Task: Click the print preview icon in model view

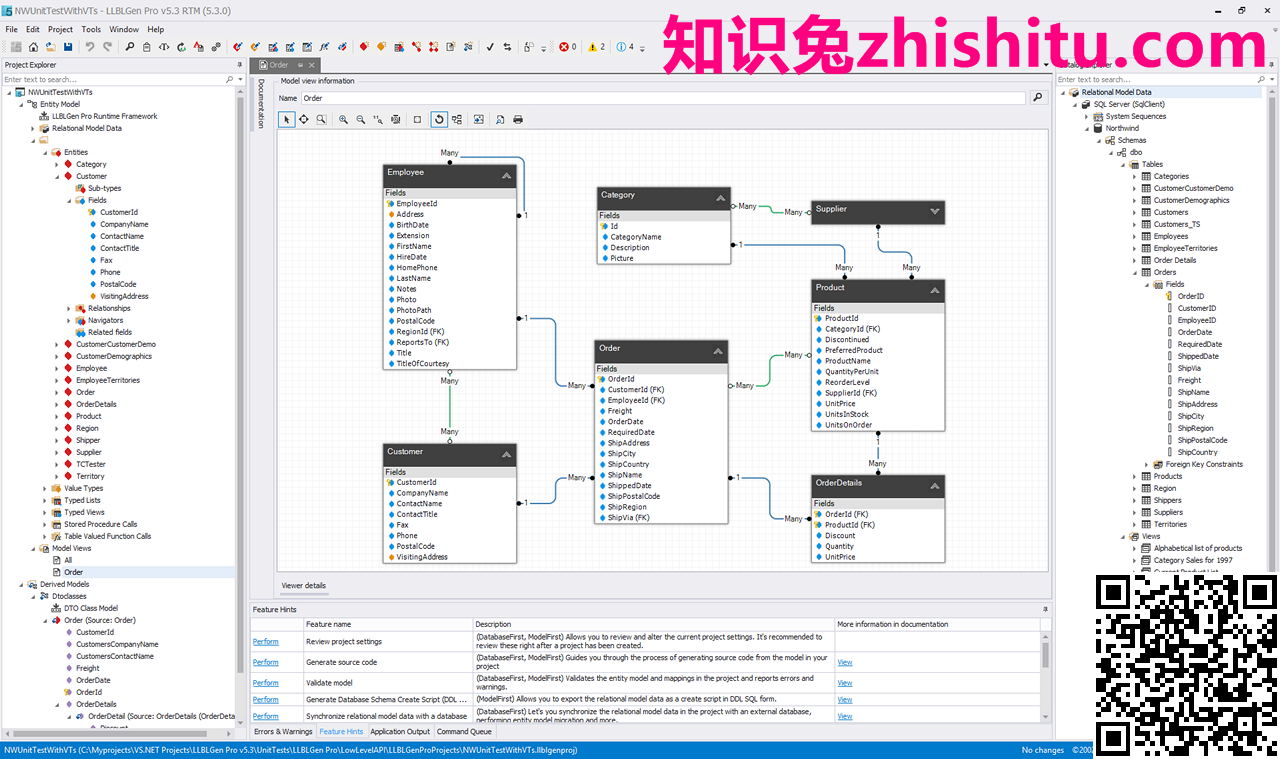Action: [x=500, y=119]
